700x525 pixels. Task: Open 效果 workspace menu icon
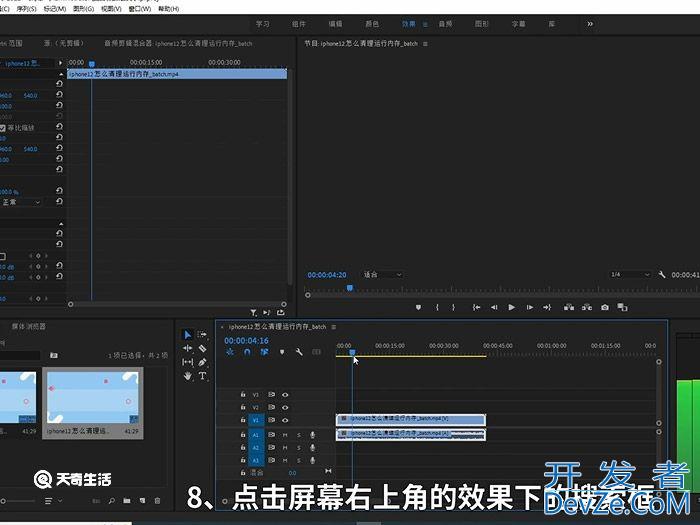point(425,24)
